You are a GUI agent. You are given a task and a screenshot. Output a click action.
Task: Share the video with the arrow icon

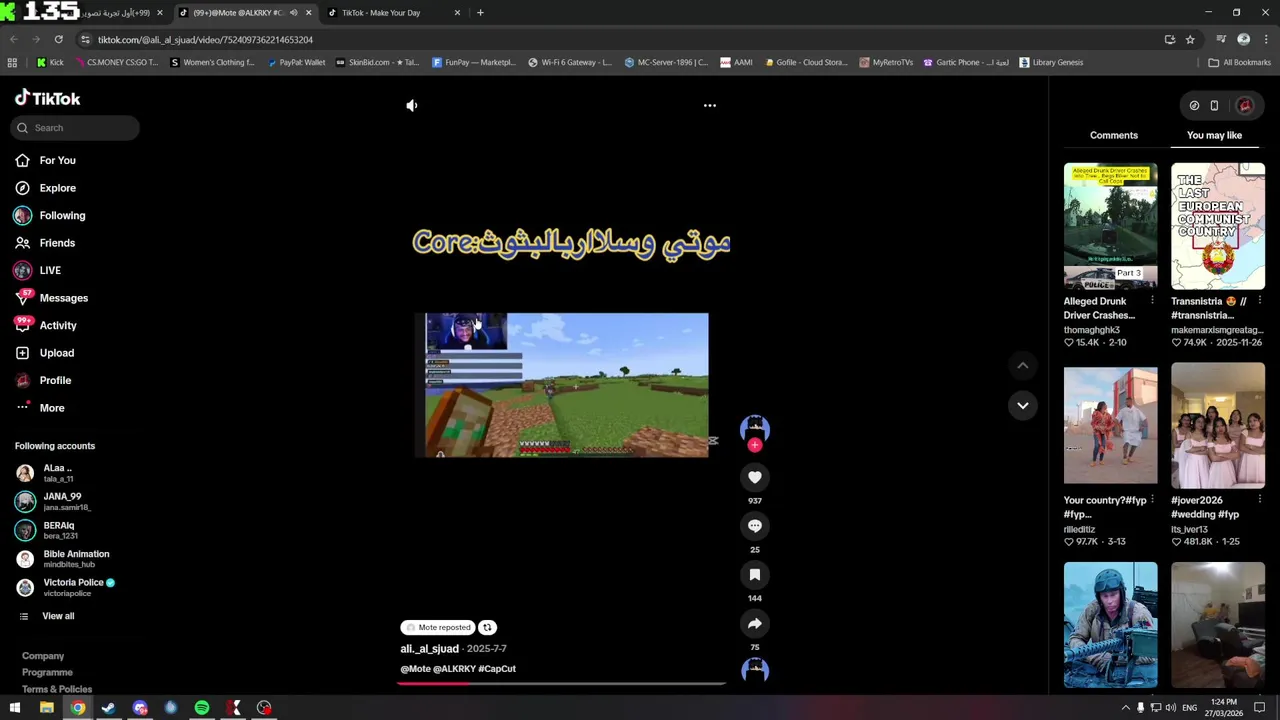pyautogui.click(x=755, y=624)
